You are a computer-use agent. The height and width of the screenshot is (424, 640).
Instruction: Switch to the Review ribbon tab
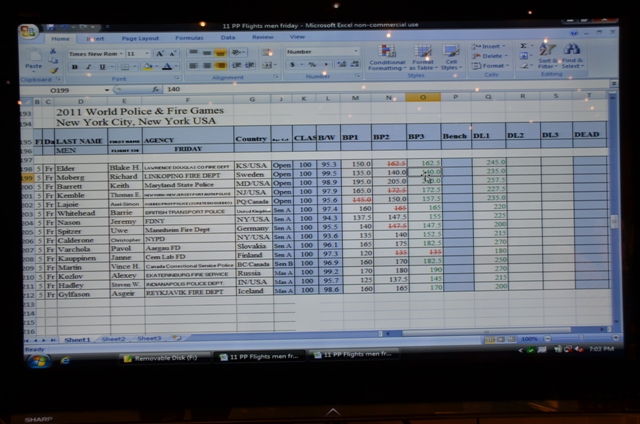point(262,37)
